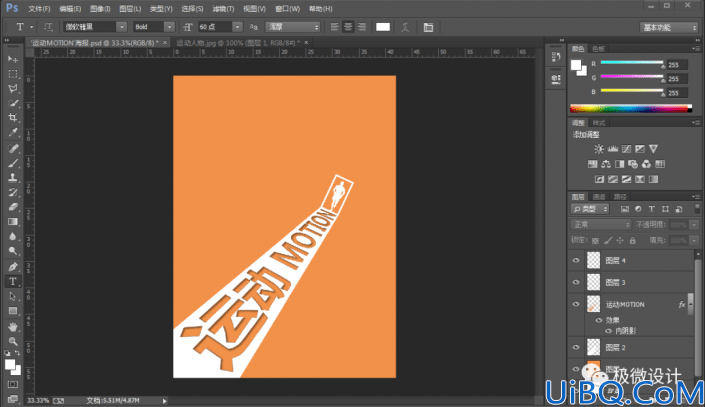Select the Move tool
Viewport: 705px width, 407px height.
[x=13, y=59]
